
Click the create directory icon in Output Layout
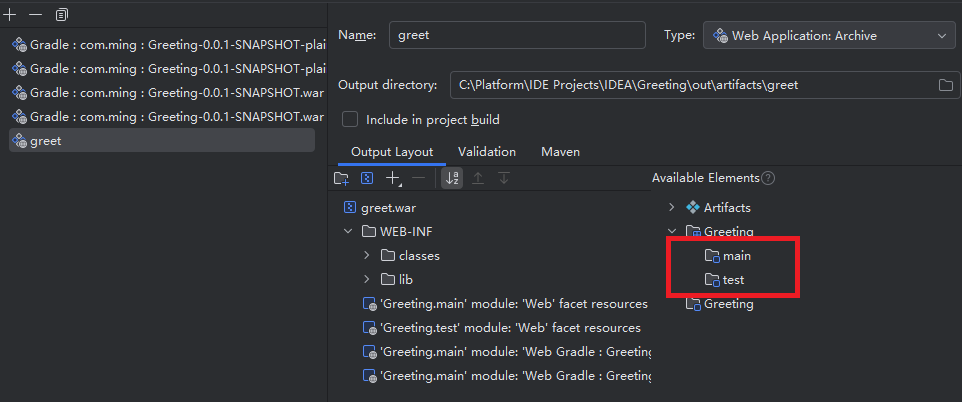(x=341, y=179)
